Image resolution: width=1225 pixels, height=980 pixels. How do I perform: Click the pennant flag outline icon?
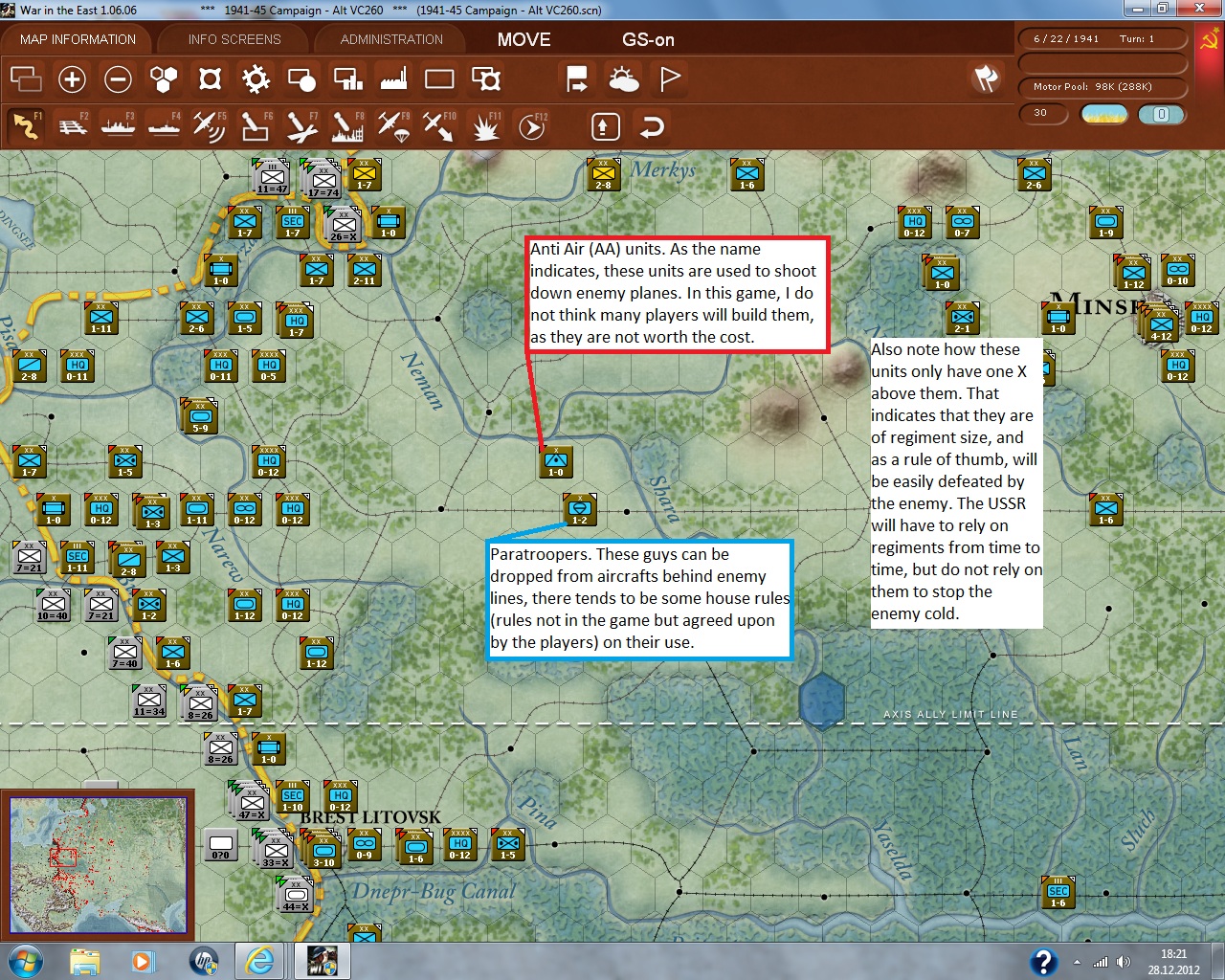click(x=670, y=78)
